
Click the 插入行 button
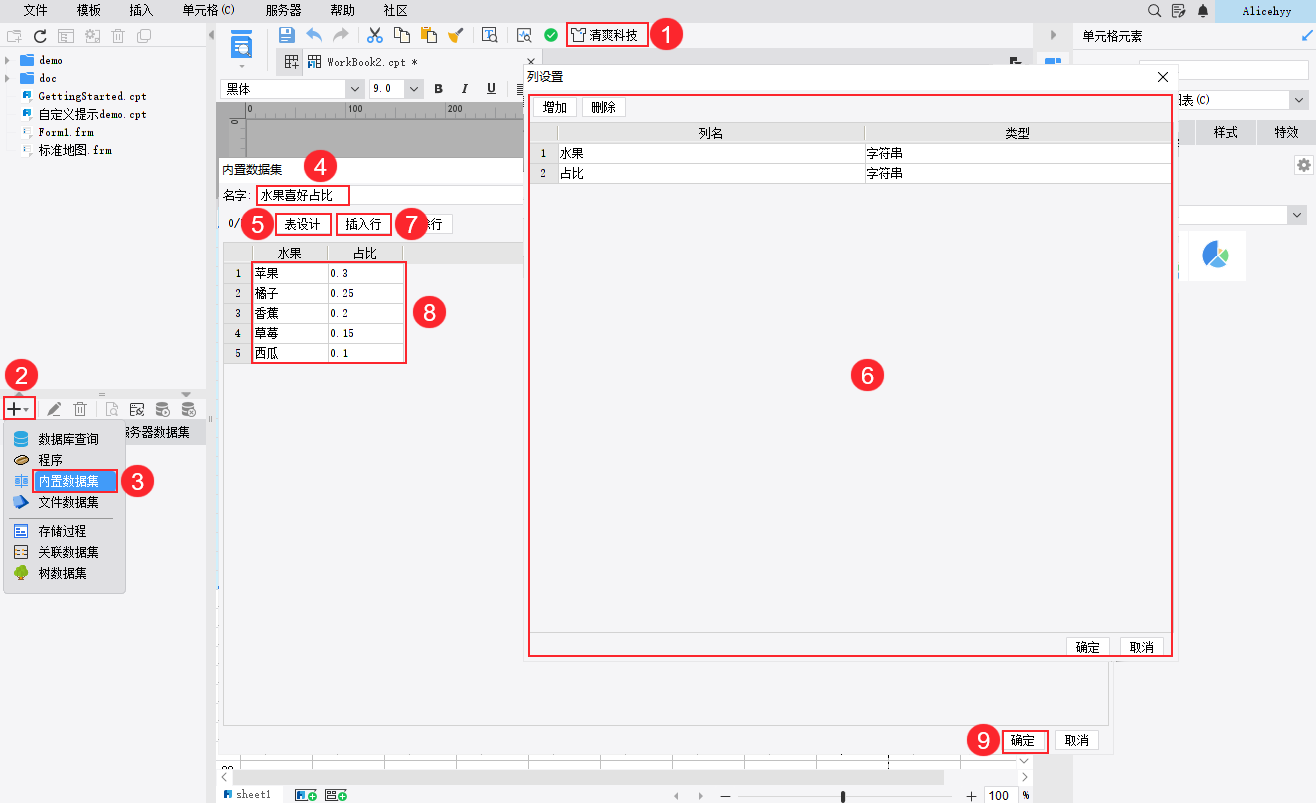click(x=363, y=224)
